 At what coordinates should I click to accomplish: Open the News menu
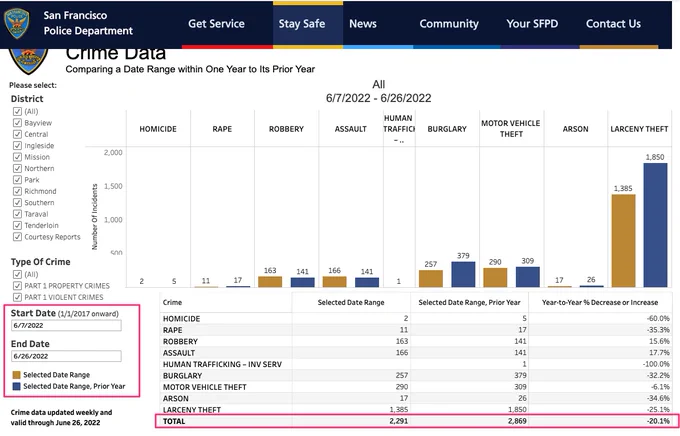363,24
